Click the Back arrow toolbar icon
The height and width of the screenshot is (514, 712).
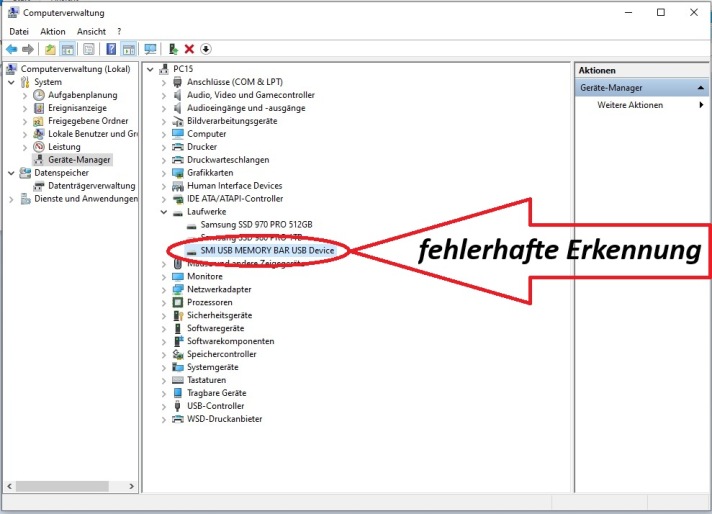click(12, 49)
